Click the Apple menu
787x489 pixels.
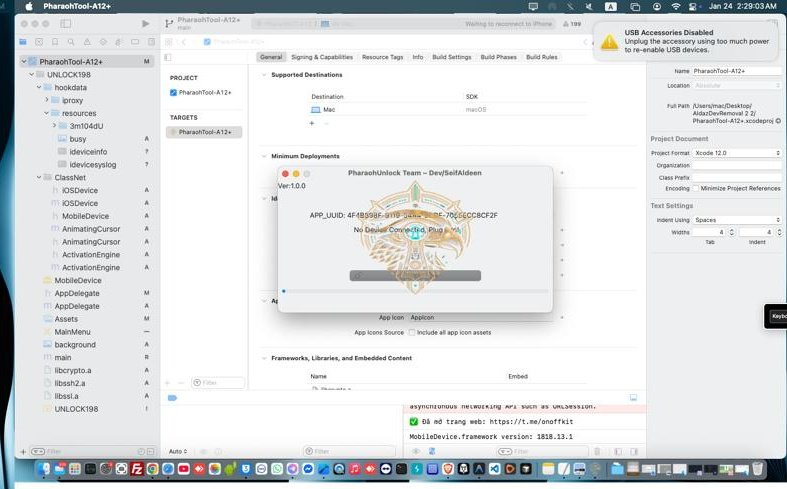[x=29, y=7]
